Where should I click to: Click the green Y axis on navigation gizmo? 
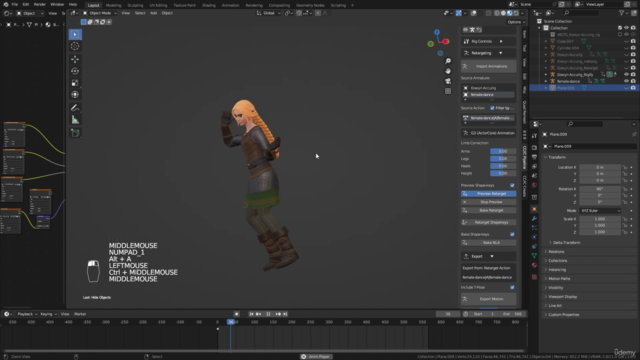coord(430,44)
